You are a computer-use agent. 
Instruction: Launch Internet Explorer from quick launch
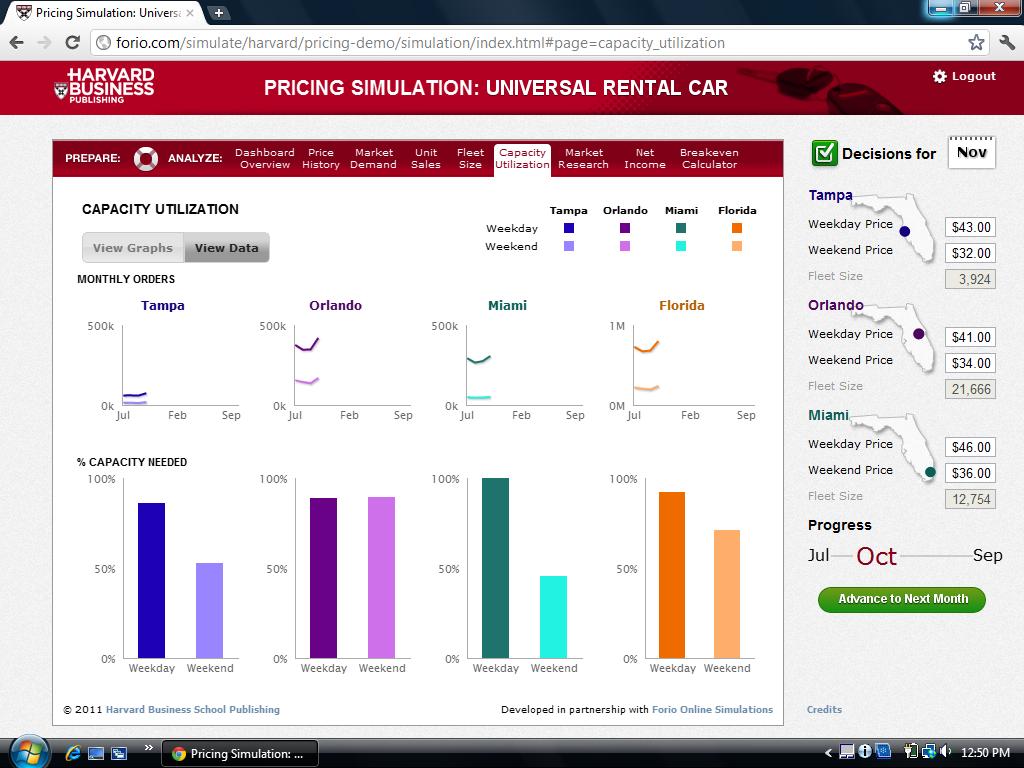pos(72,753)
